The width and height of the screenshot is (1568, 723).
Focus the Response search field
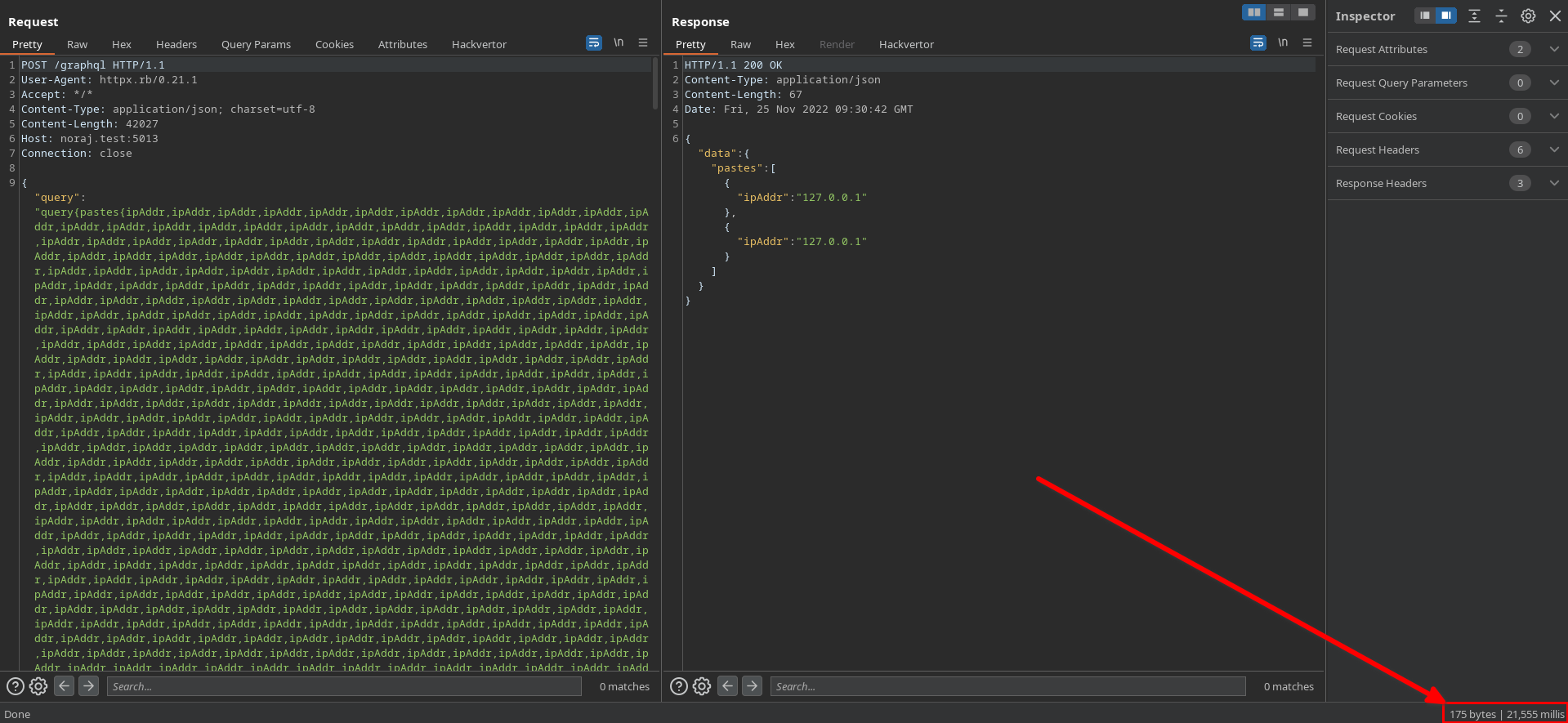[x=1007, y=686]
